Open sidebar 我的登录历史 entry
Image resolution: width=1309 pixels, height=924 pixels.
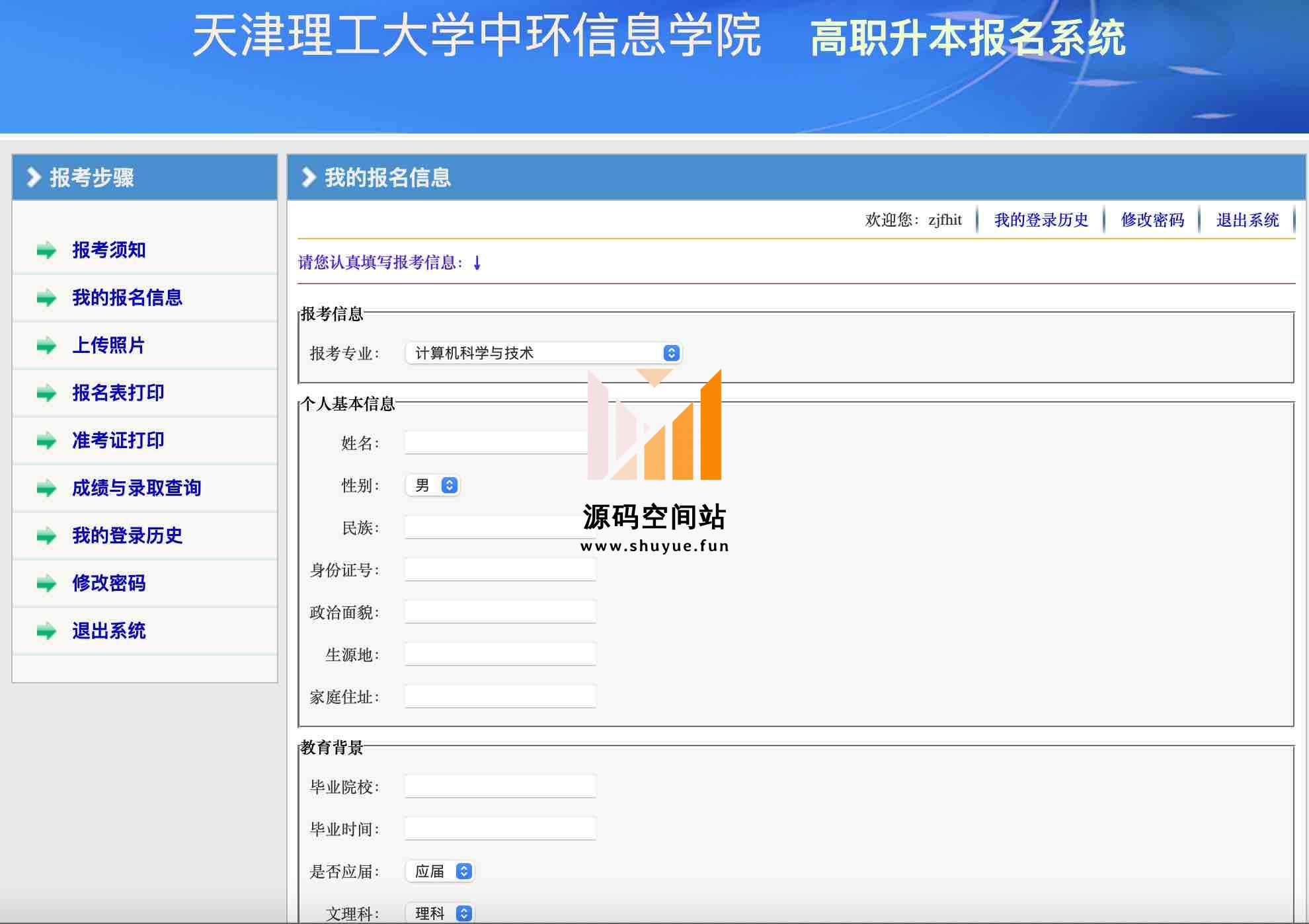(128, 535)
